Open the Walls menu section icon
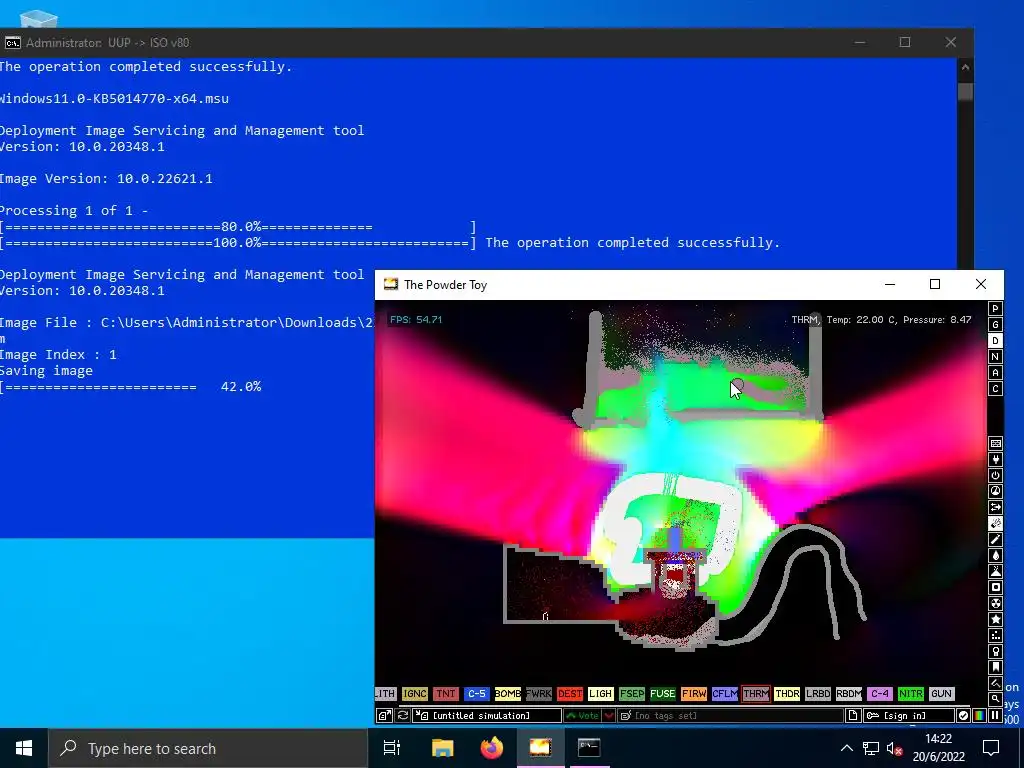This screenshot has height=768, width=1024. 995,443
